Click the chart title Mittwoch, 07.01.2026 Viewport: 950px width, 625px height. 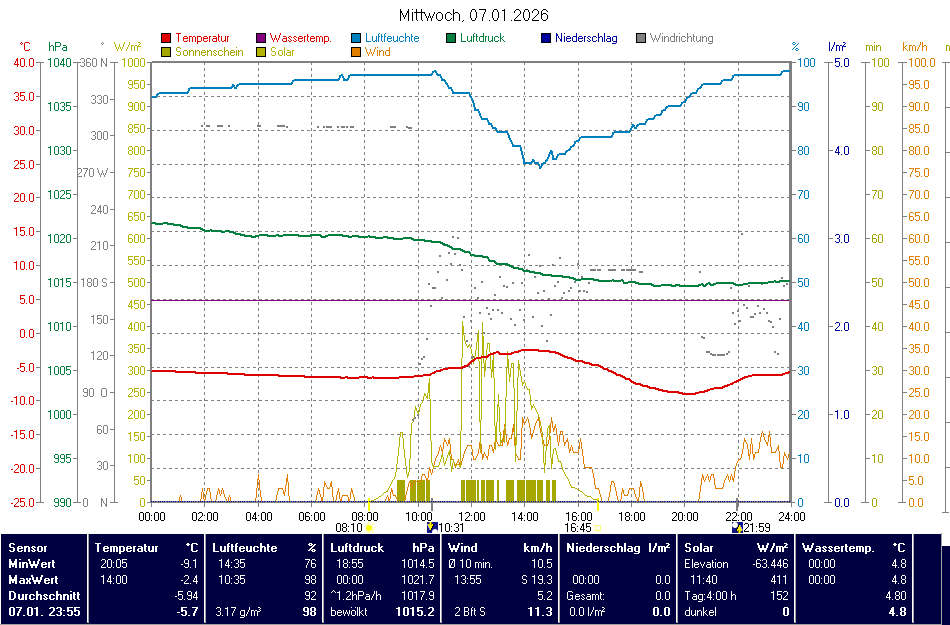click(474, 16)
